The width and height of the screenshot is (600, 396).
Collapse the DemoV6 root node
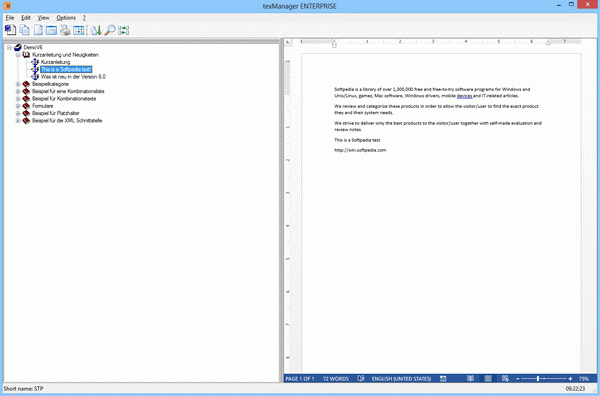tap(9, 47)
